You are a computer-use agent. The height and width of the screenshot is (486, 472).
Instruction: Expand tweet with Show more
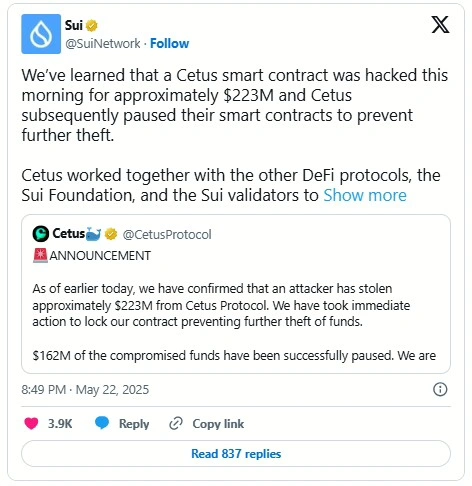pyautogui.click(x=365, y=195)
